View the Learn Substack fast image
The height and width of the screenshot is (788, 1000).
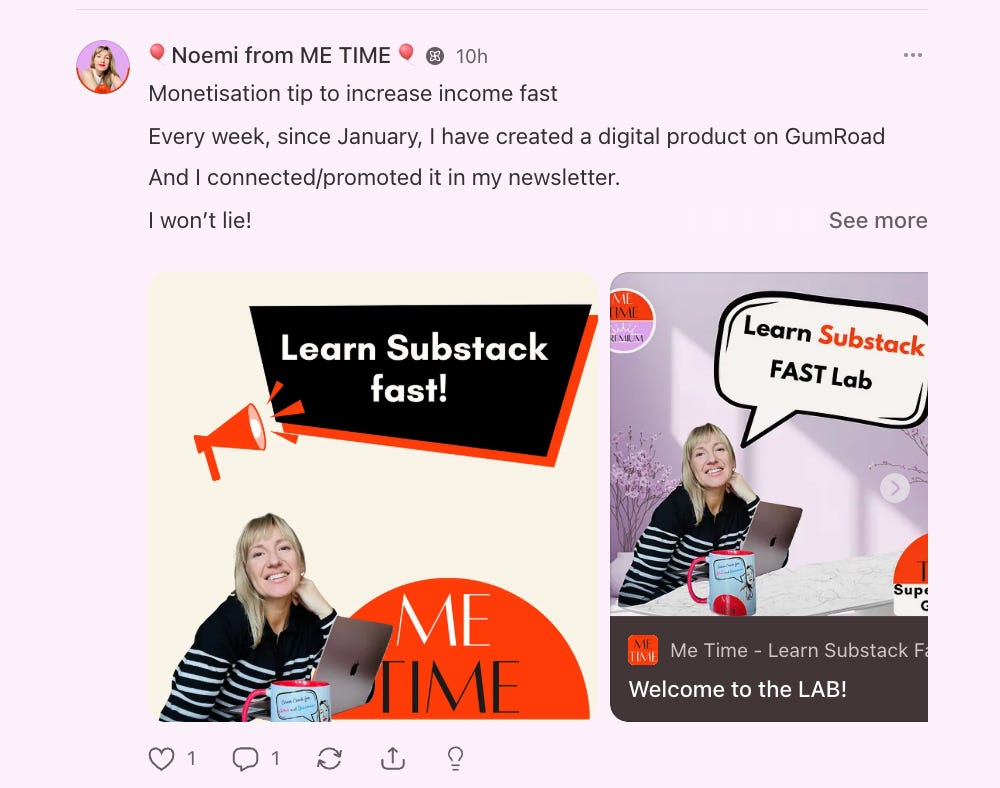[373, 497]
